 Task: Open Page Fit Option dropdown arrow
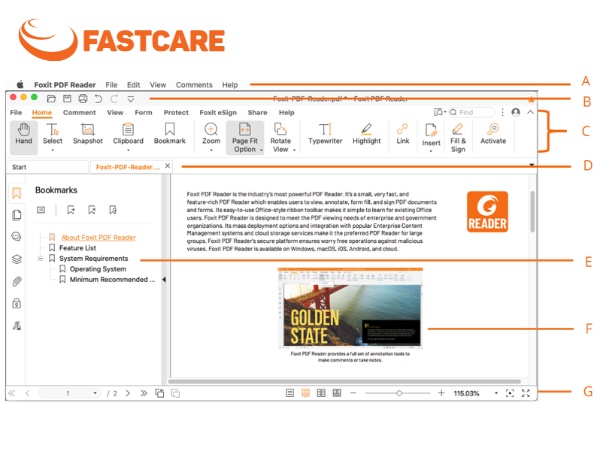[x=261, y=150]
